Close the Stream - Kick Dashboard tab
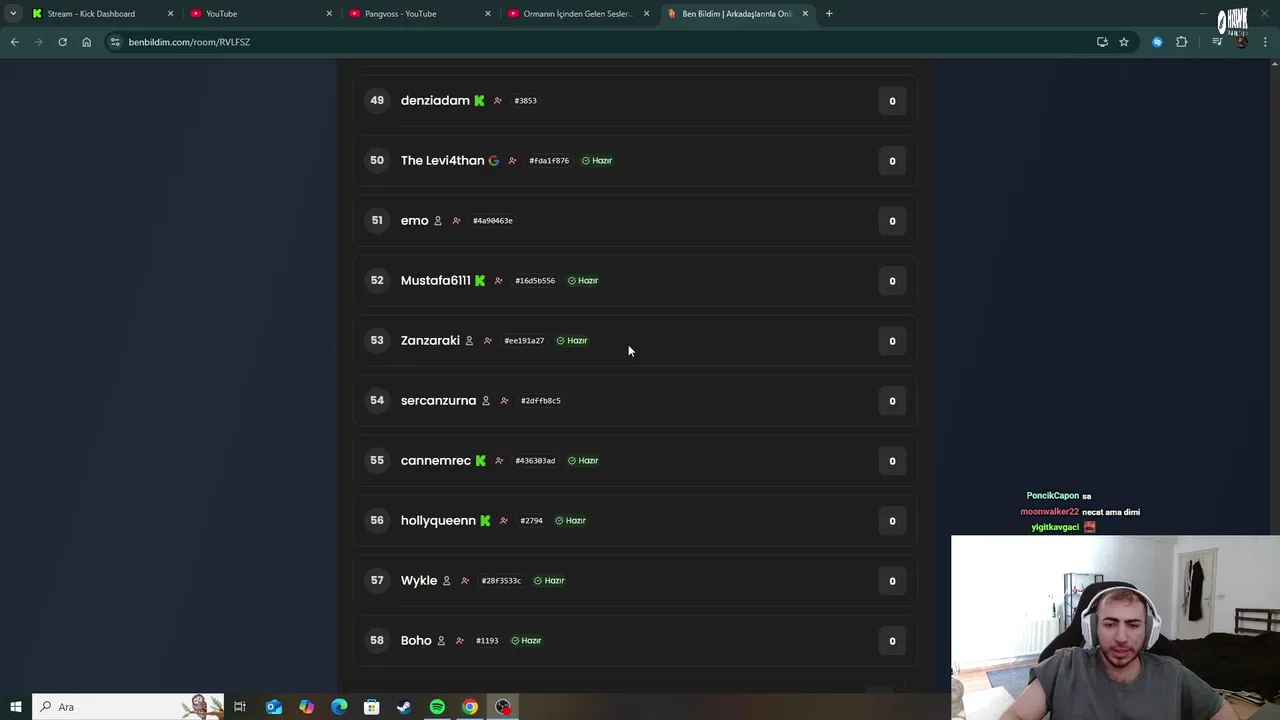The width and height of the screenshot is (1280, 720). tap(170, 14)
